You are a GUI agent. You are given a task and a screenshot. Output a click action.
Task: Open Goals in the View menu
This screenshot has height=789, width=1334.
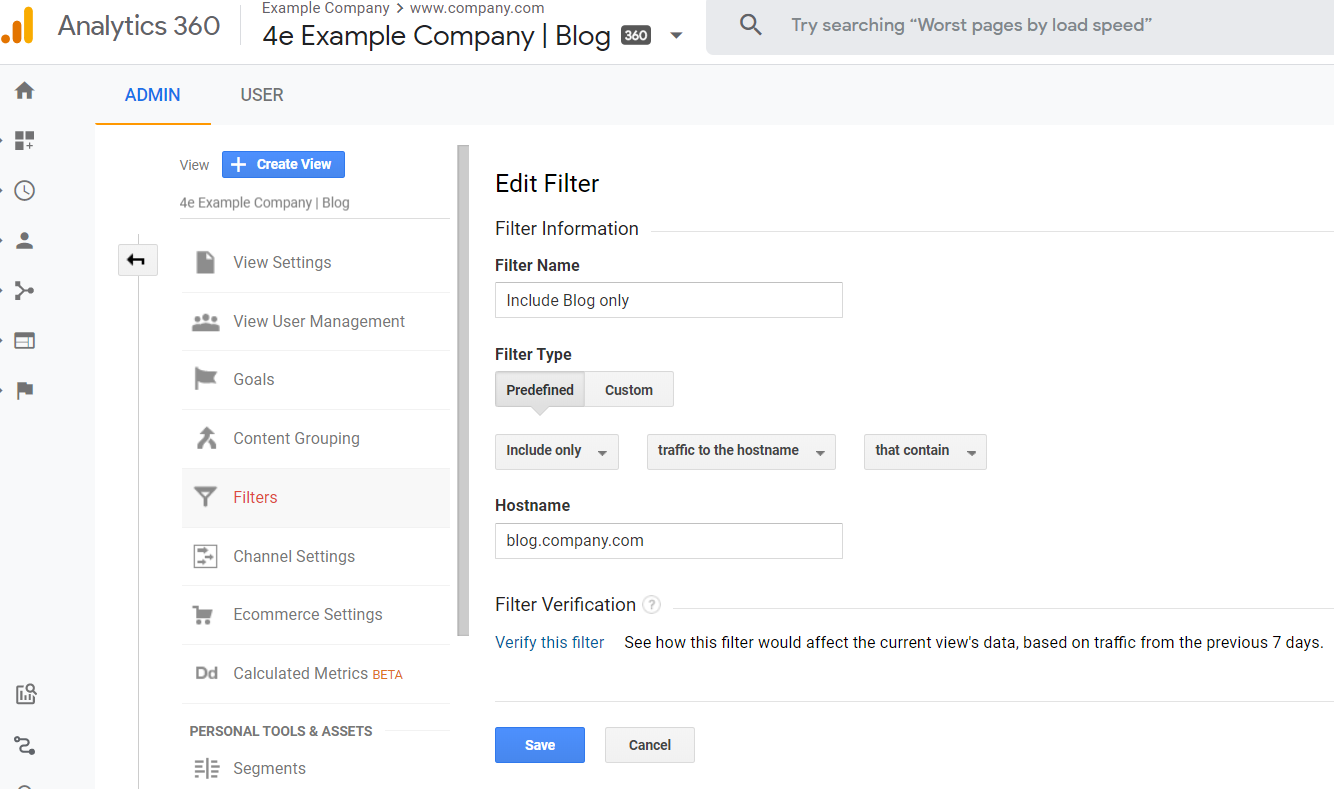(254, 380)
